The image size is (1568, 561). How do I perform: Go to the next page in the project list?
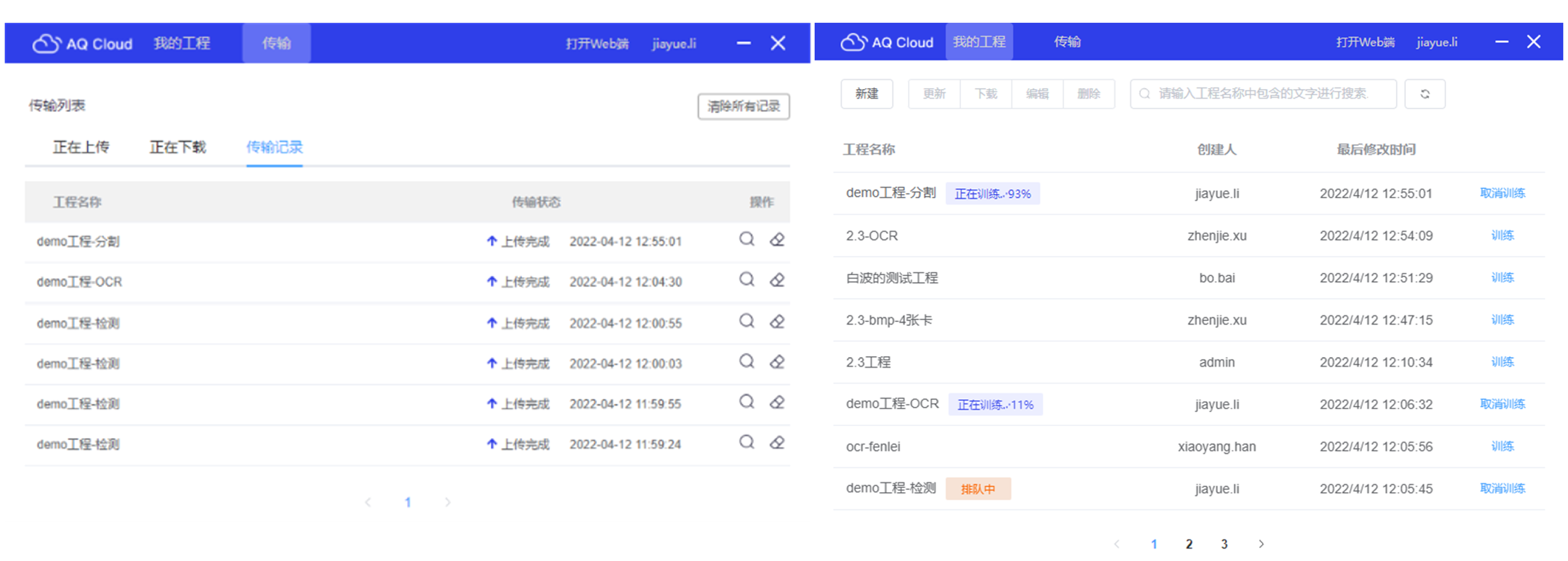(1261, 544)
